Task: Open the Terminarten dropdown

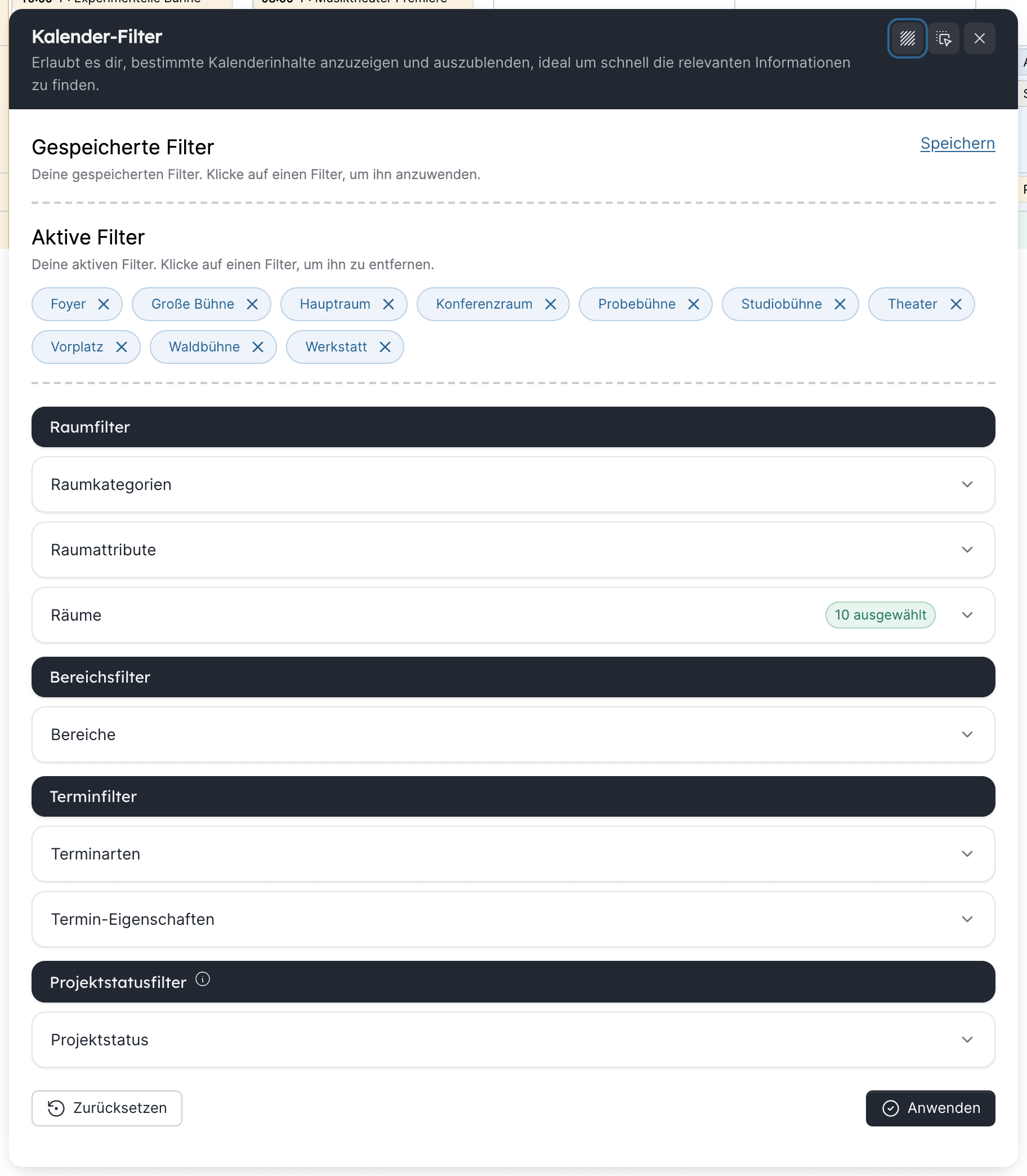Action: coord(513,854)
